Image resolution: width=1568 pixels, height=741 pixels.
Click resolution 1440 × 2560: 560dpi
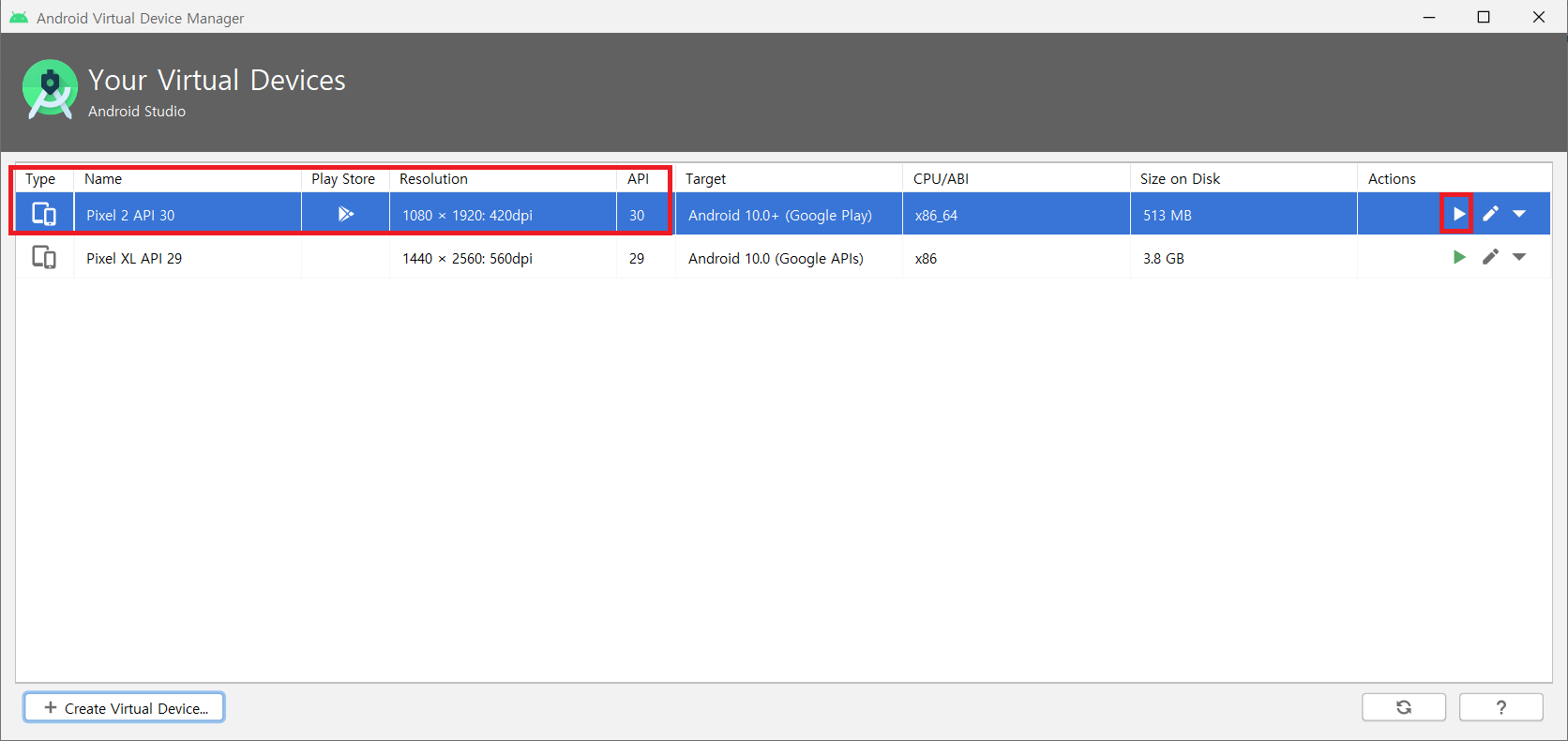467,258
